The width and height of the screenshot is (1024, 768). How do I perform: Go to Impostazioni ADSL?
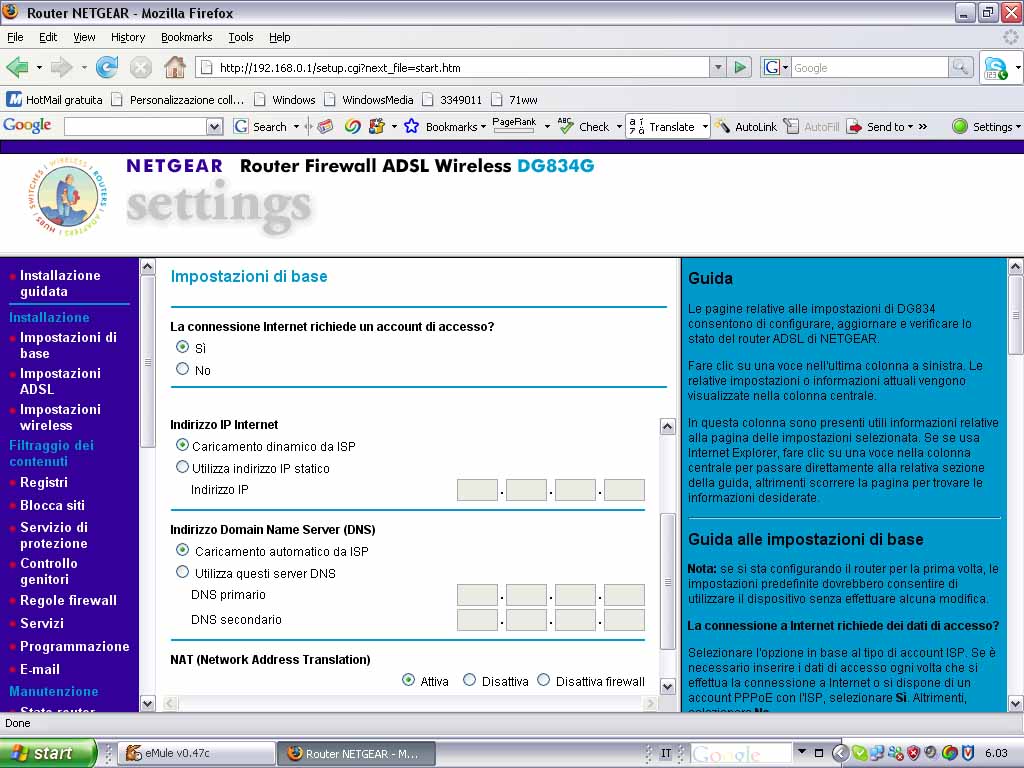60,381
